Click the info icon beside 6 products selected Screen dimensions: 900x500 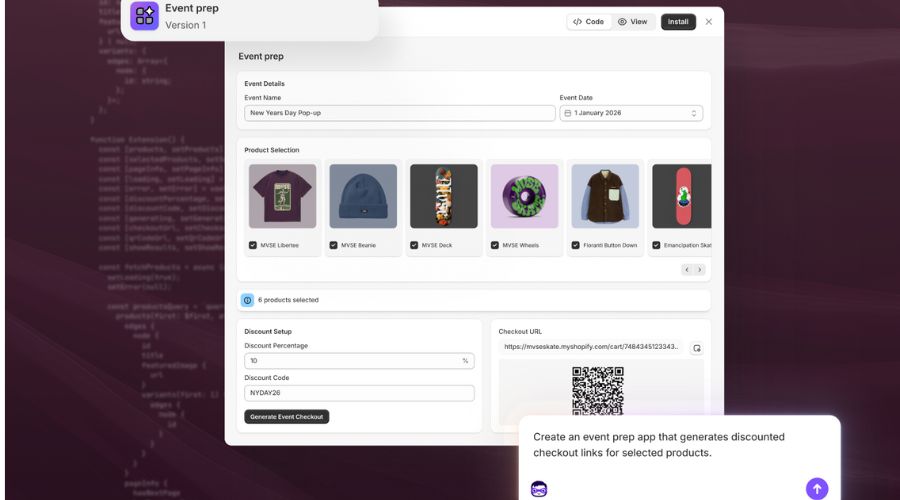247,300
